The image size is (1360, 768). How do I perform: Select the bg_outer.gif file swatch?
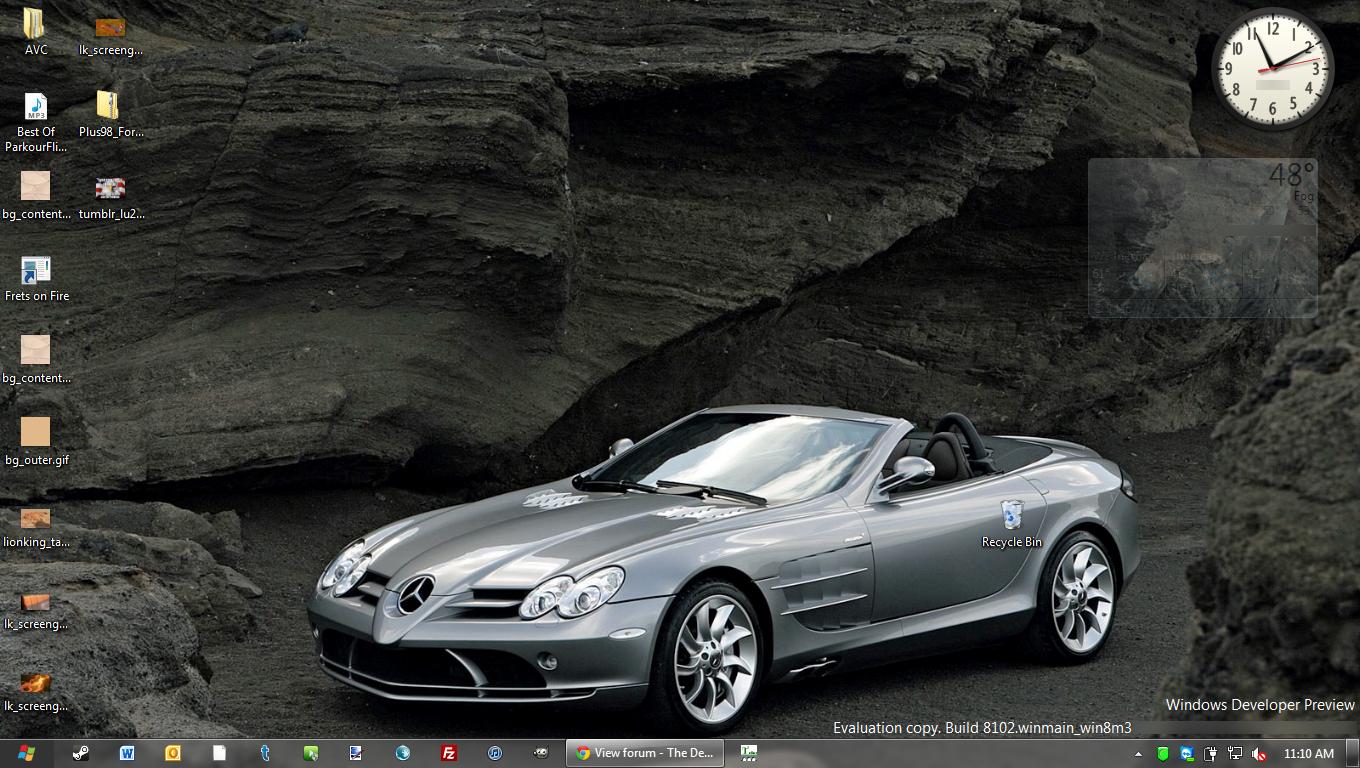point(36,432)
